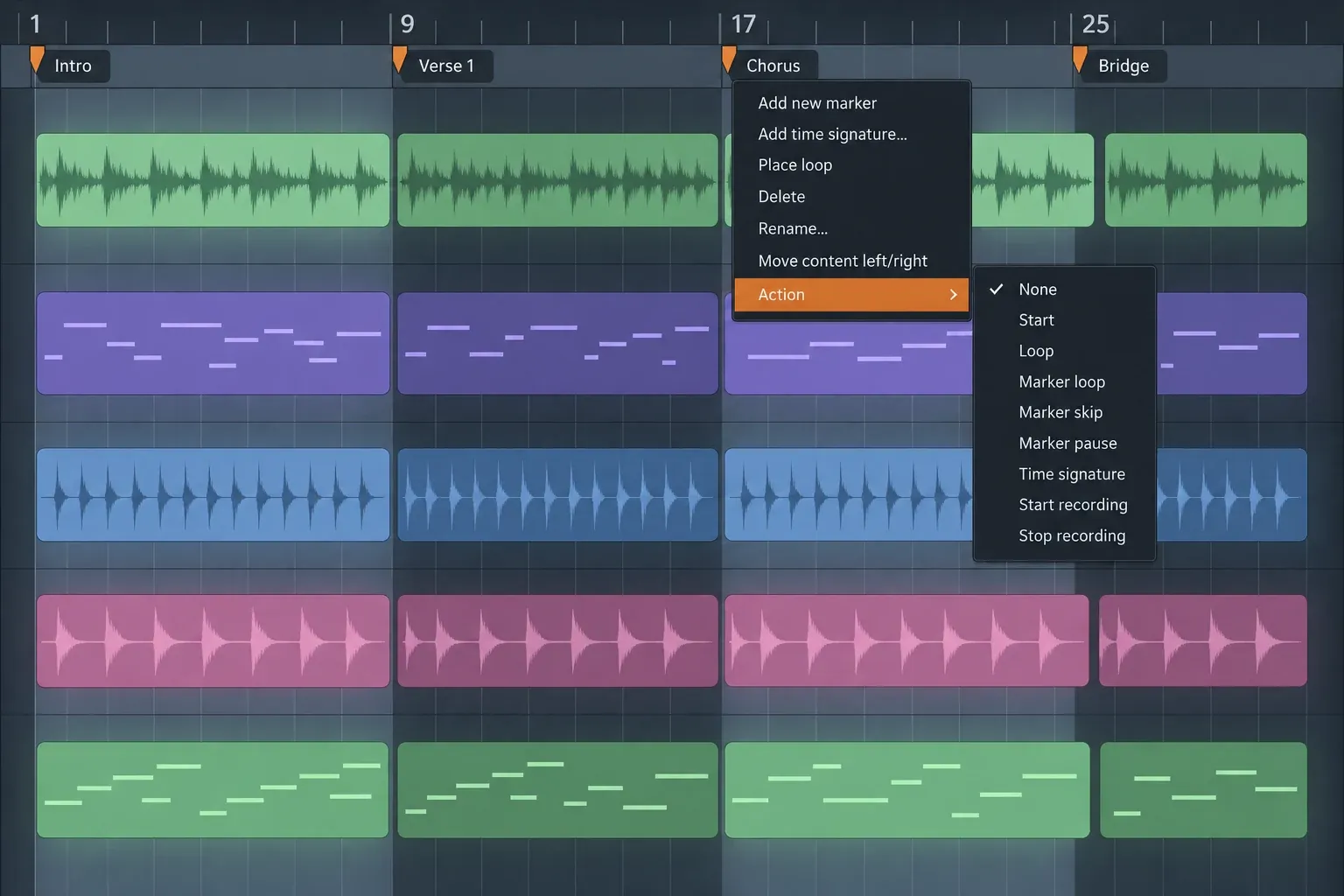This screenshot has width=1344, height=896.
Task: Click bar 17 on the ruler
Action: [x=743, y=24]
